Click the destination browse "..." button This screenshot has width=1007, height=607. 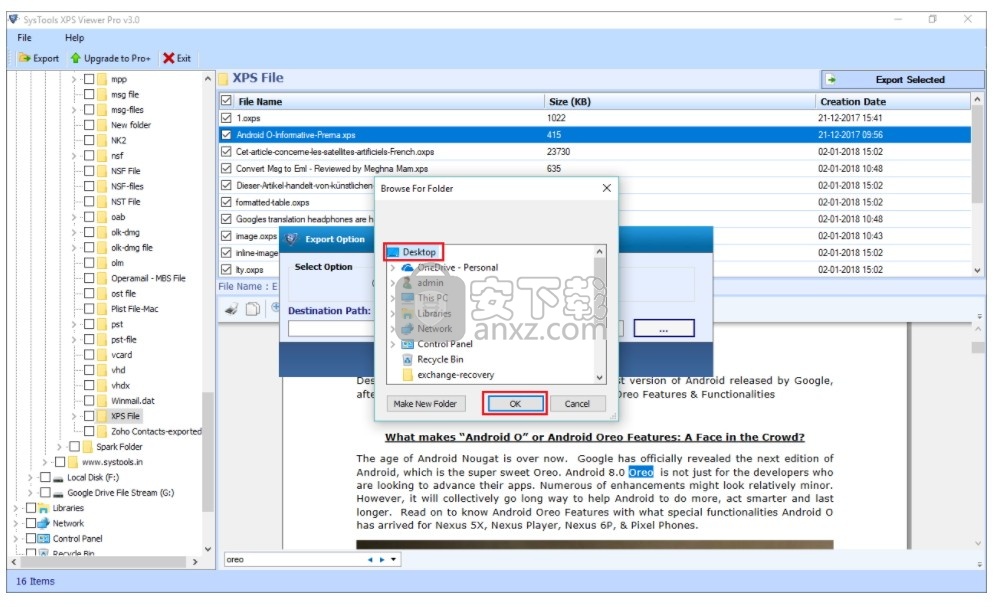point(663,329)
